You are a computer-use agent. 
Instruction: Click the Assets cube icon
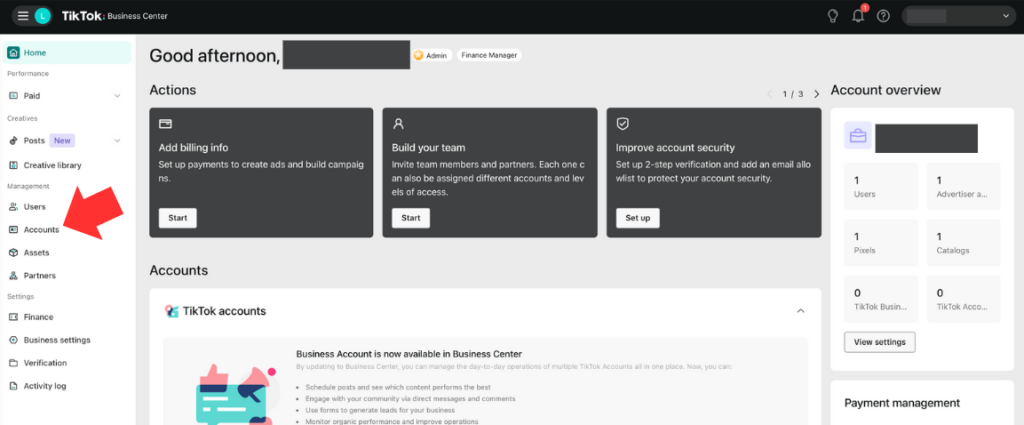click(13, 253)
